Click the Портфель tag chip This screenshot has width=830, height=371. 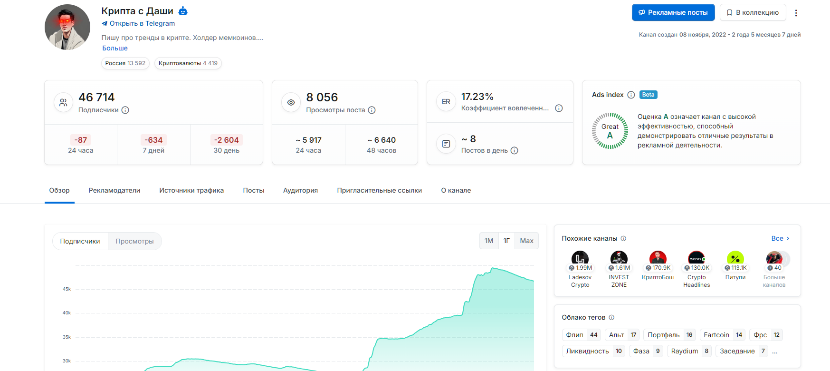(x=670, y=335)
